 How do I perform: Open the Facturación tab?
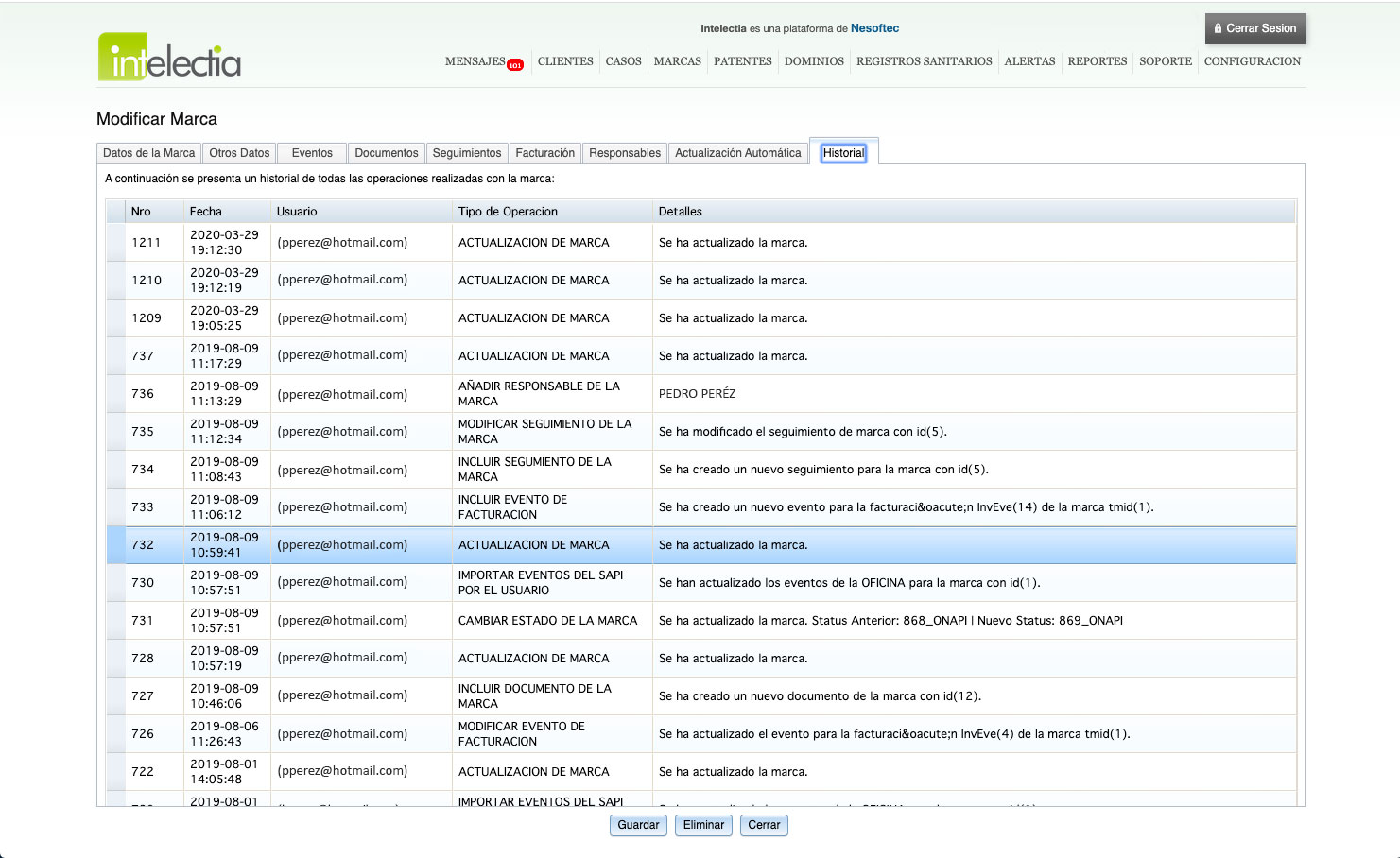click(x=544, y=153)
